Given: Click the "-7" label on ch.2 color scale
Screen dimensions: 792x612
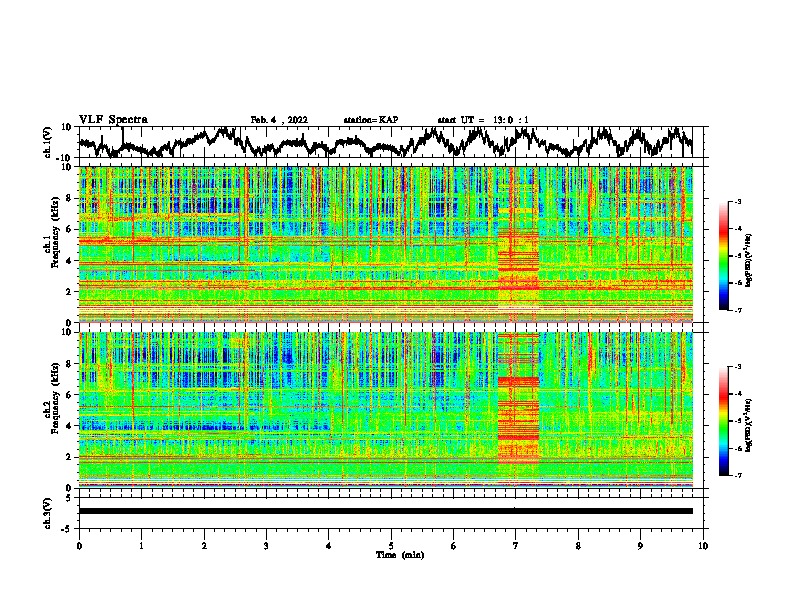Looking at the screenshot, I should (x=738, y=475).
